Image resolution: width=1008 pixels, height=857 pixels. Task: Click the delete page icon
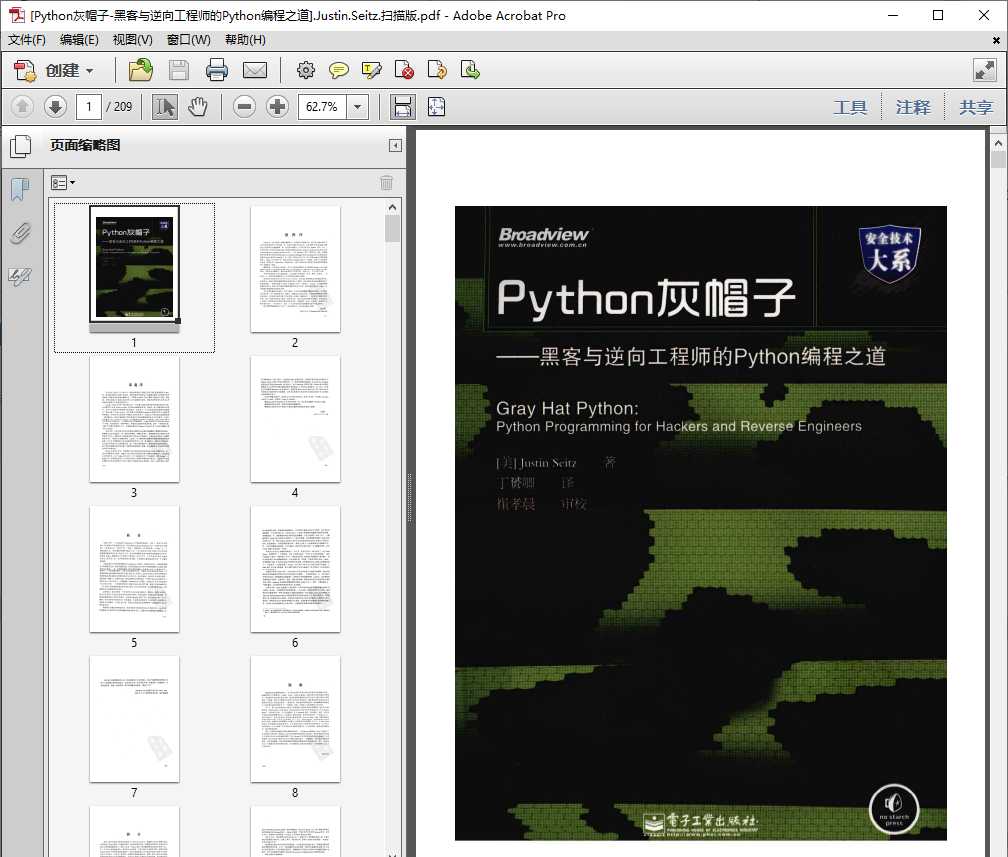point(404,69)
